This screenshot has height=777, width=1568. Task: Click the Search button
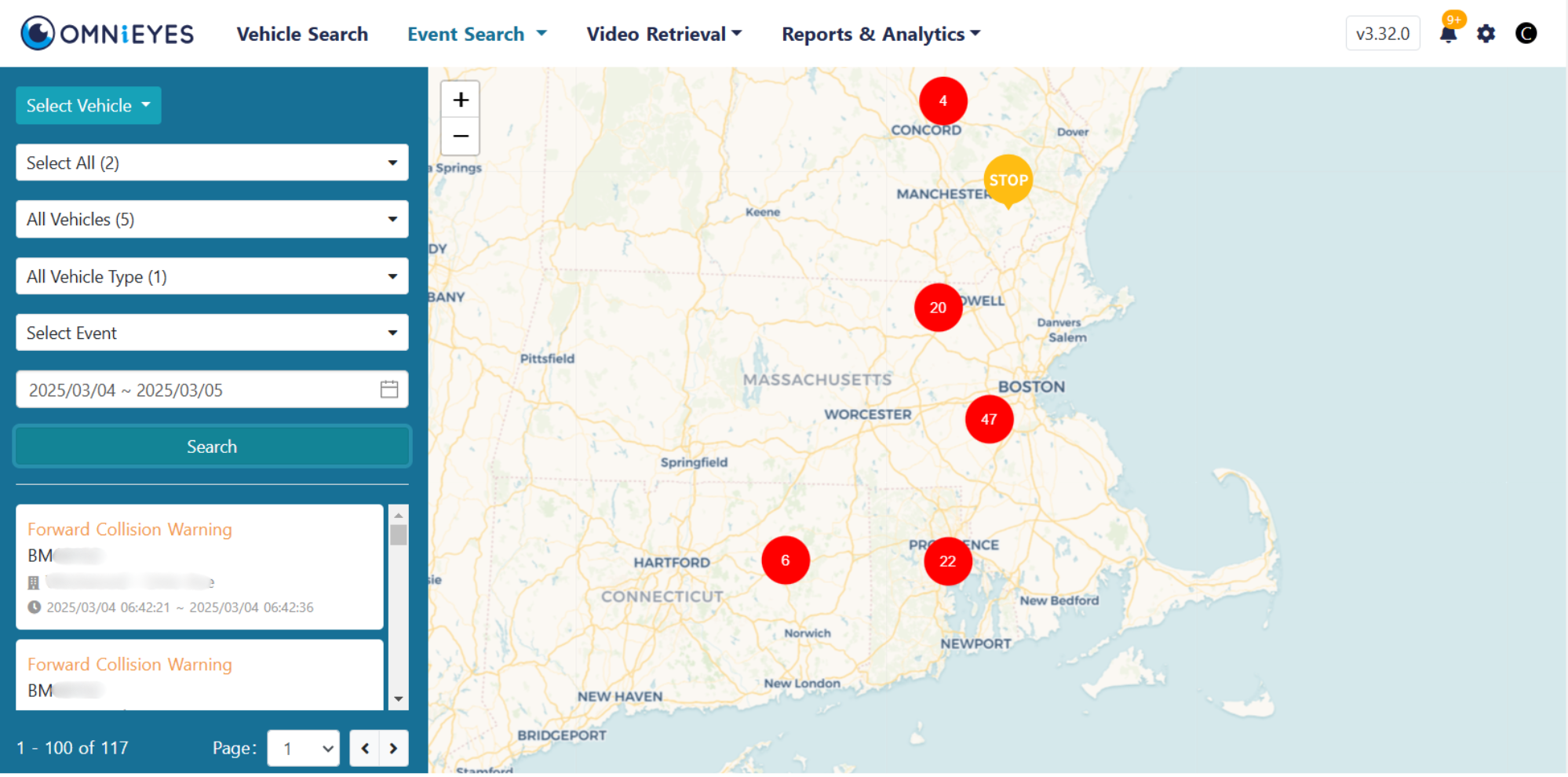pyautogui.click(x=211, y=446)
